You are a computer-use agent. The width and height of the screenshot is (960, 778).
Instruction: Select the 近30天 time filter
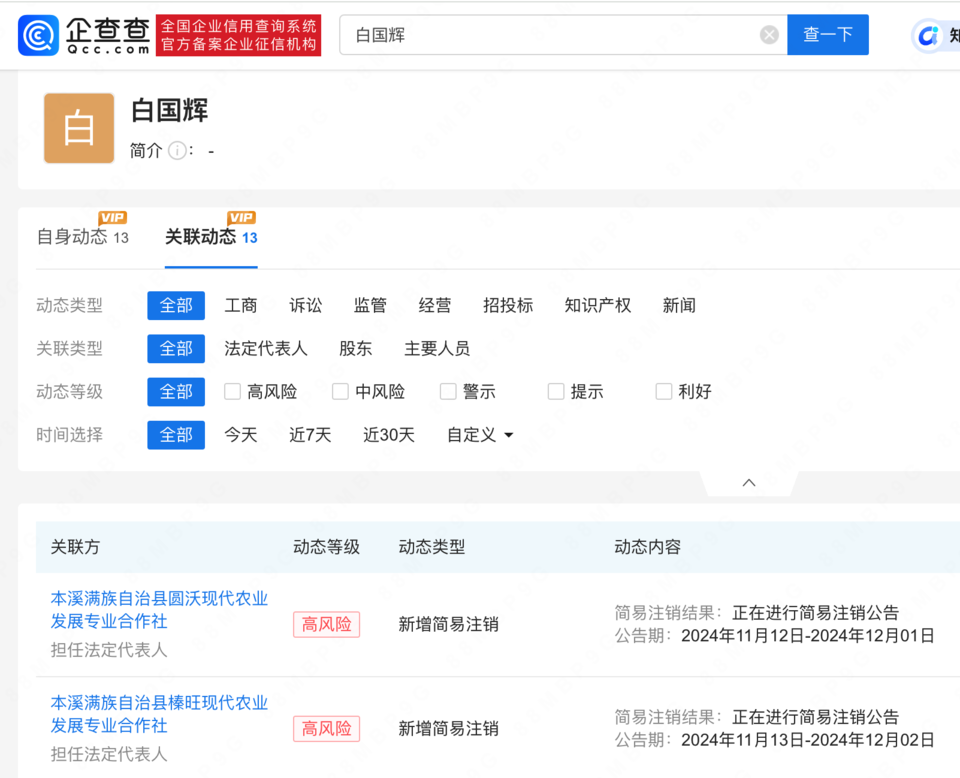(388, 435)
